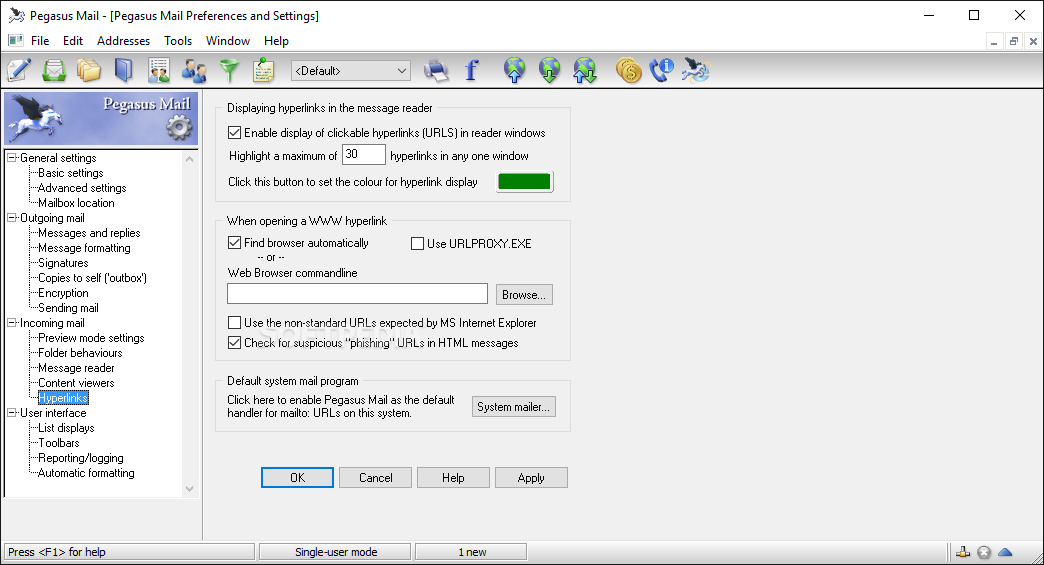Click the telephone info icon in toolbar

click(662, 70)
